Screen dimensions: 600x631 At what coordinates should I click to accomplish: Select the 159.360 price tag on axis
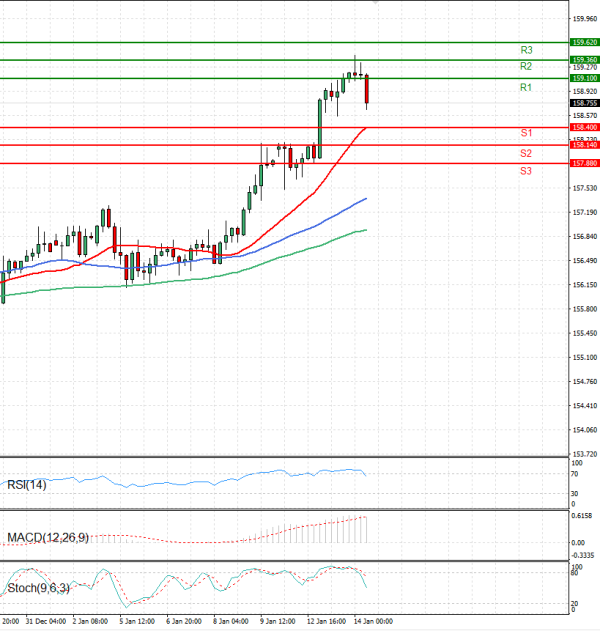tap(583, 60)
